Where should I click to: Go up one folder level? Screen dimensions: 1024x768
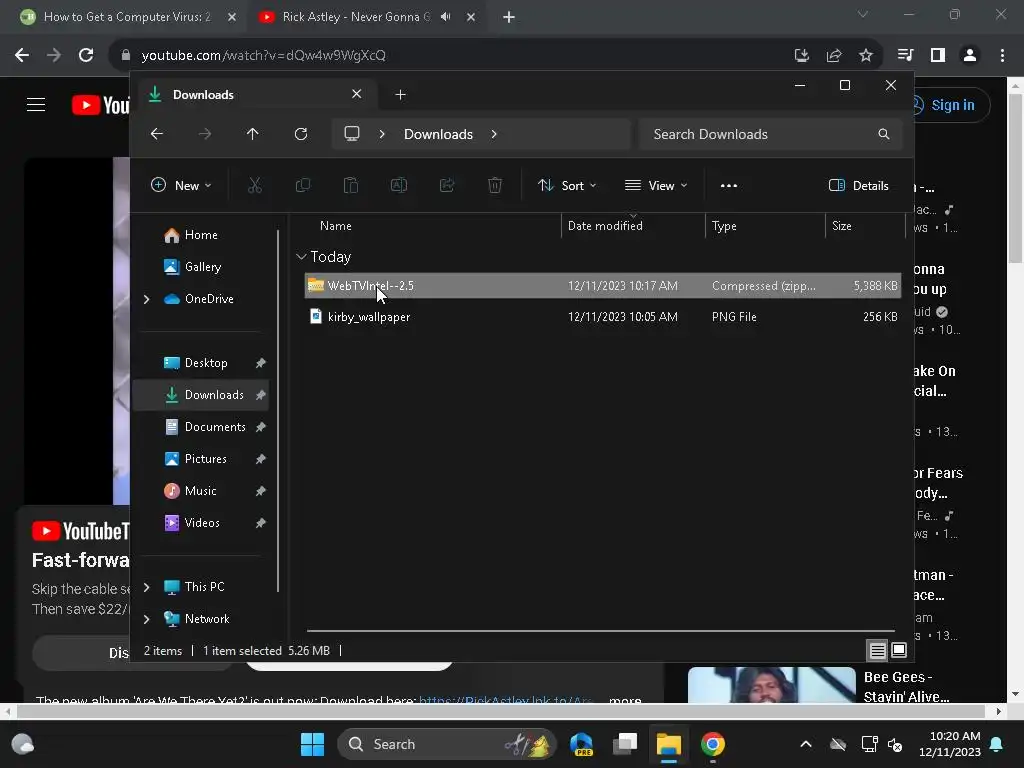[253, 134]
